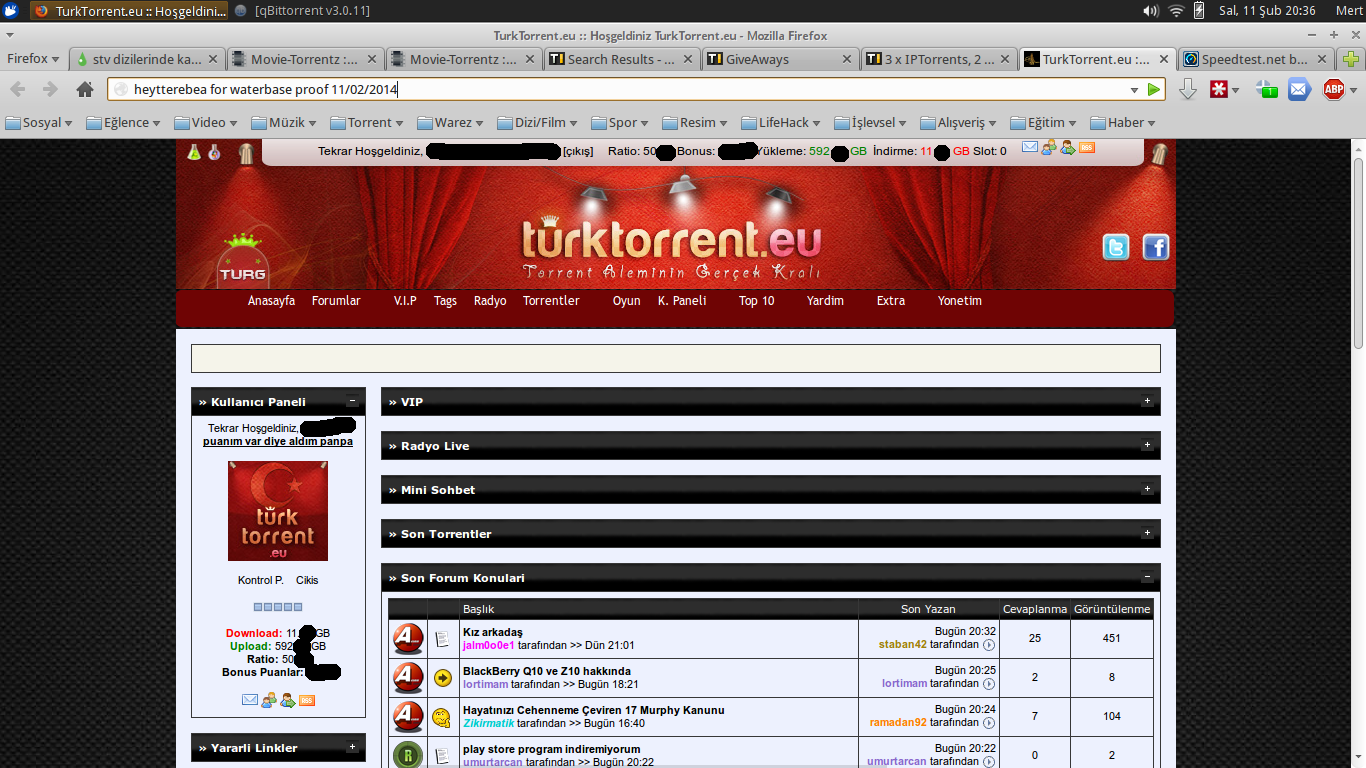Switch to the Search Results browser tab

[x=621, y=59]
